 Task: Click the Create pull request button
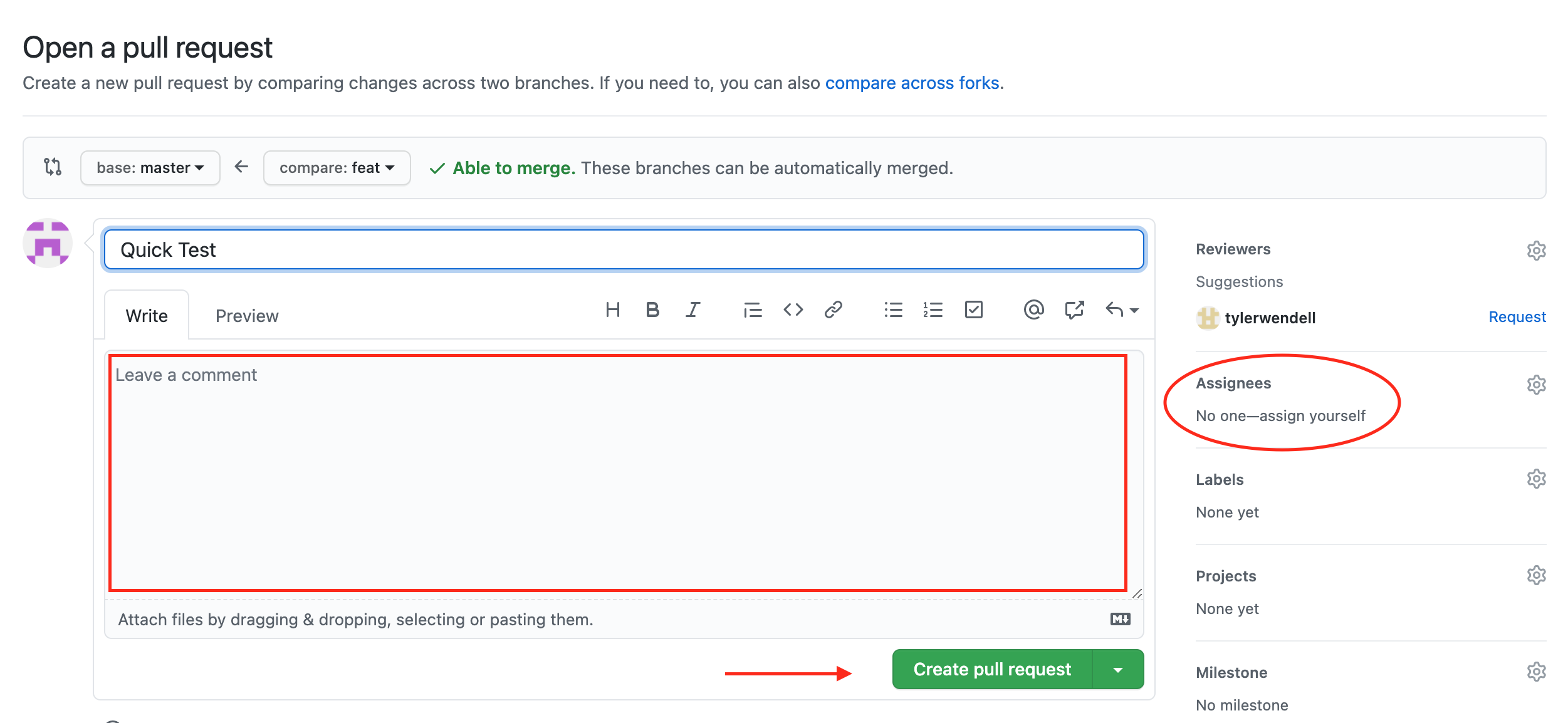click(x=992, y=670)
